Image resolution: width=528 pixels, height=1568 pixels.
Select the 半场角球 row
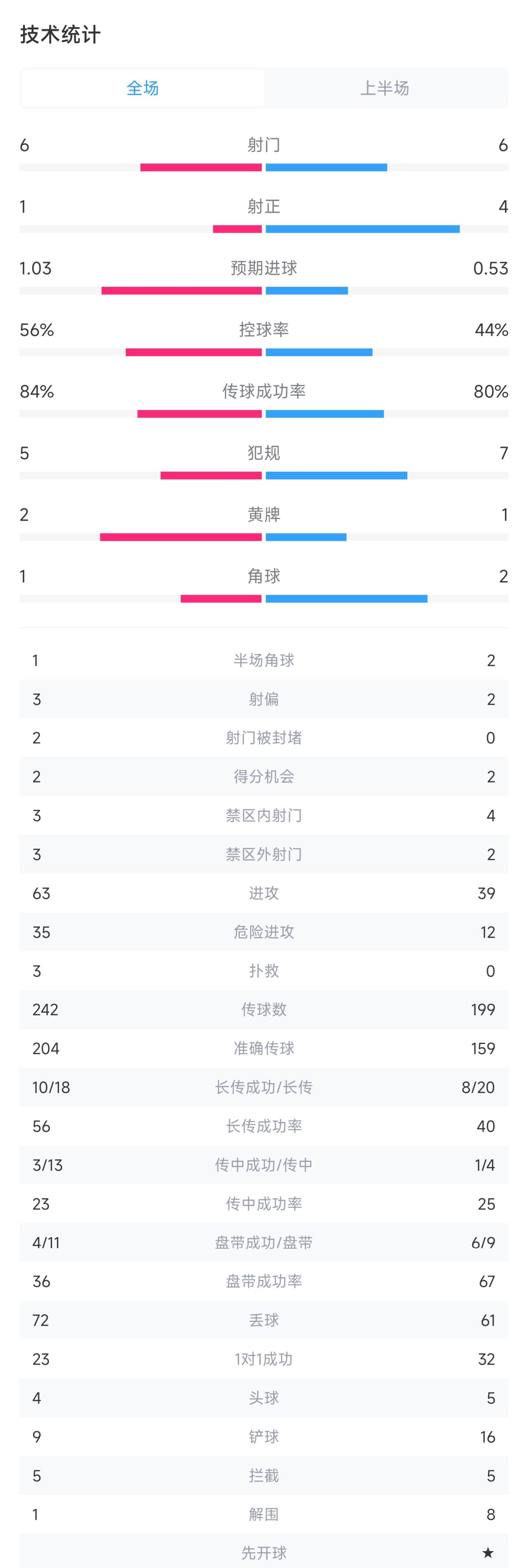click(x=264, y=661)
